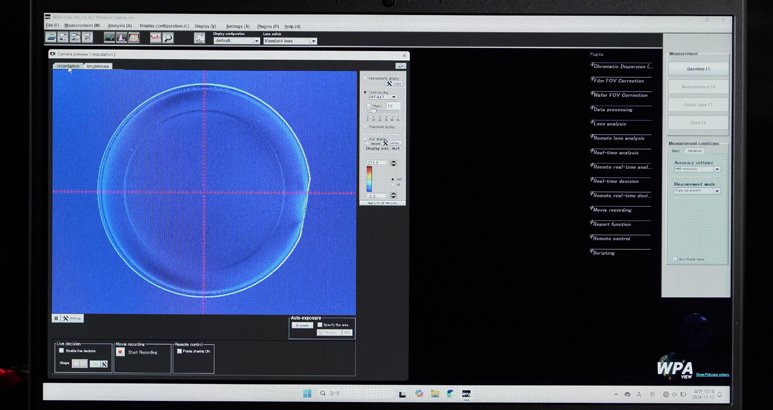Select the Color display radio button

tap(365, 92)
